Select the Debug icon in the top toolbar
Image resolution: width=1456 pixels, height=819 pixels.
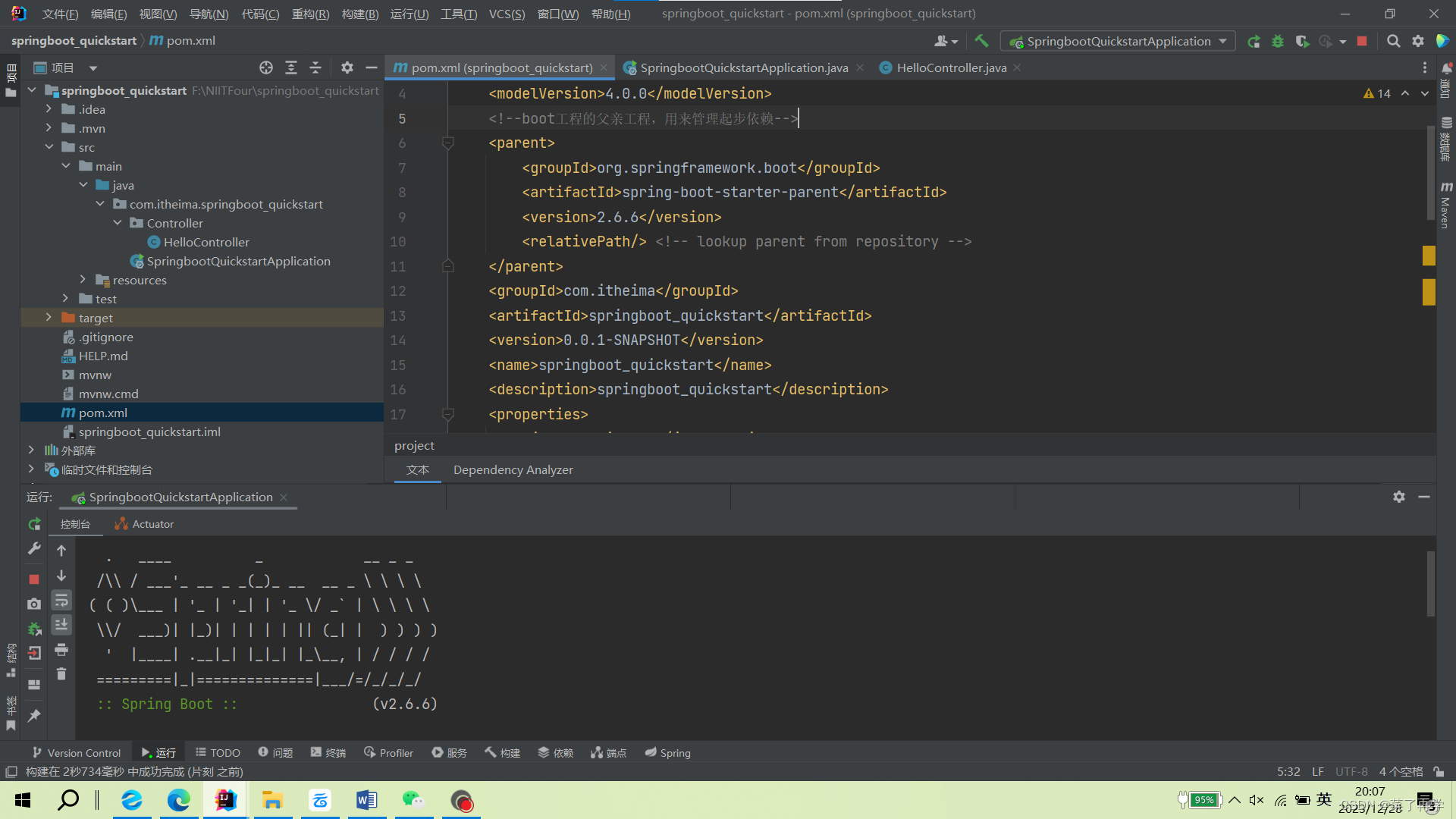click(x=1278, y=41)
